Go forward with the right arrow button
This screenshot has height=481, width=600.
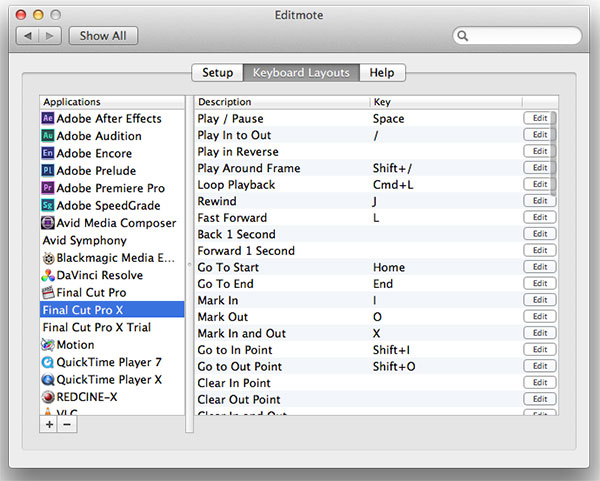pos(50,36)
